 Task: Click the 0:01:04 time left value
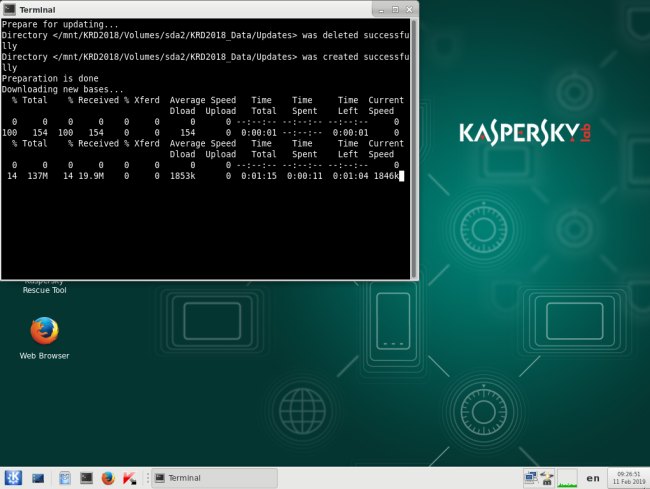(x=350, y=176)
